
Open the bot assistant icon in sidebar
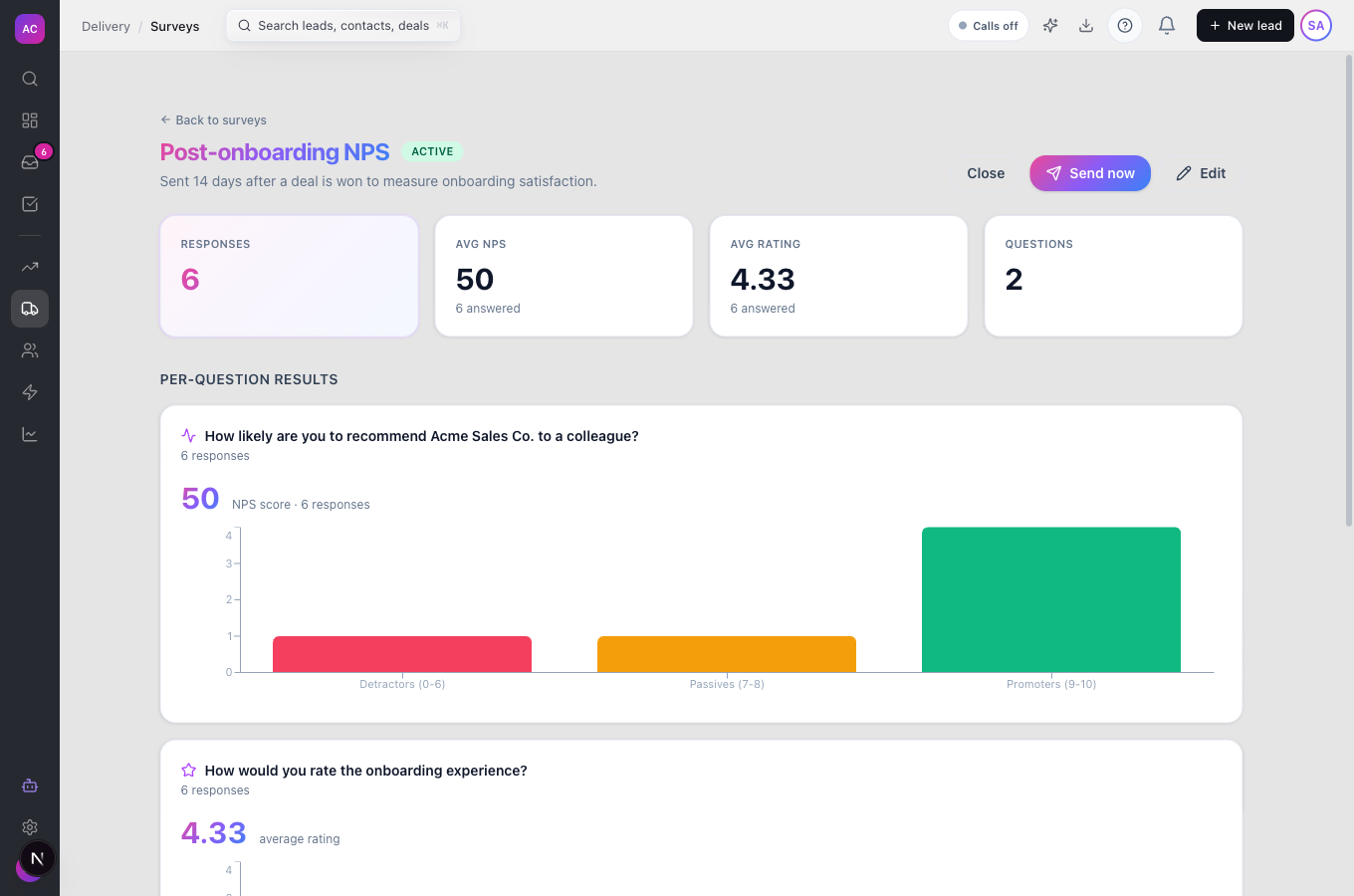tap(30, 785)
